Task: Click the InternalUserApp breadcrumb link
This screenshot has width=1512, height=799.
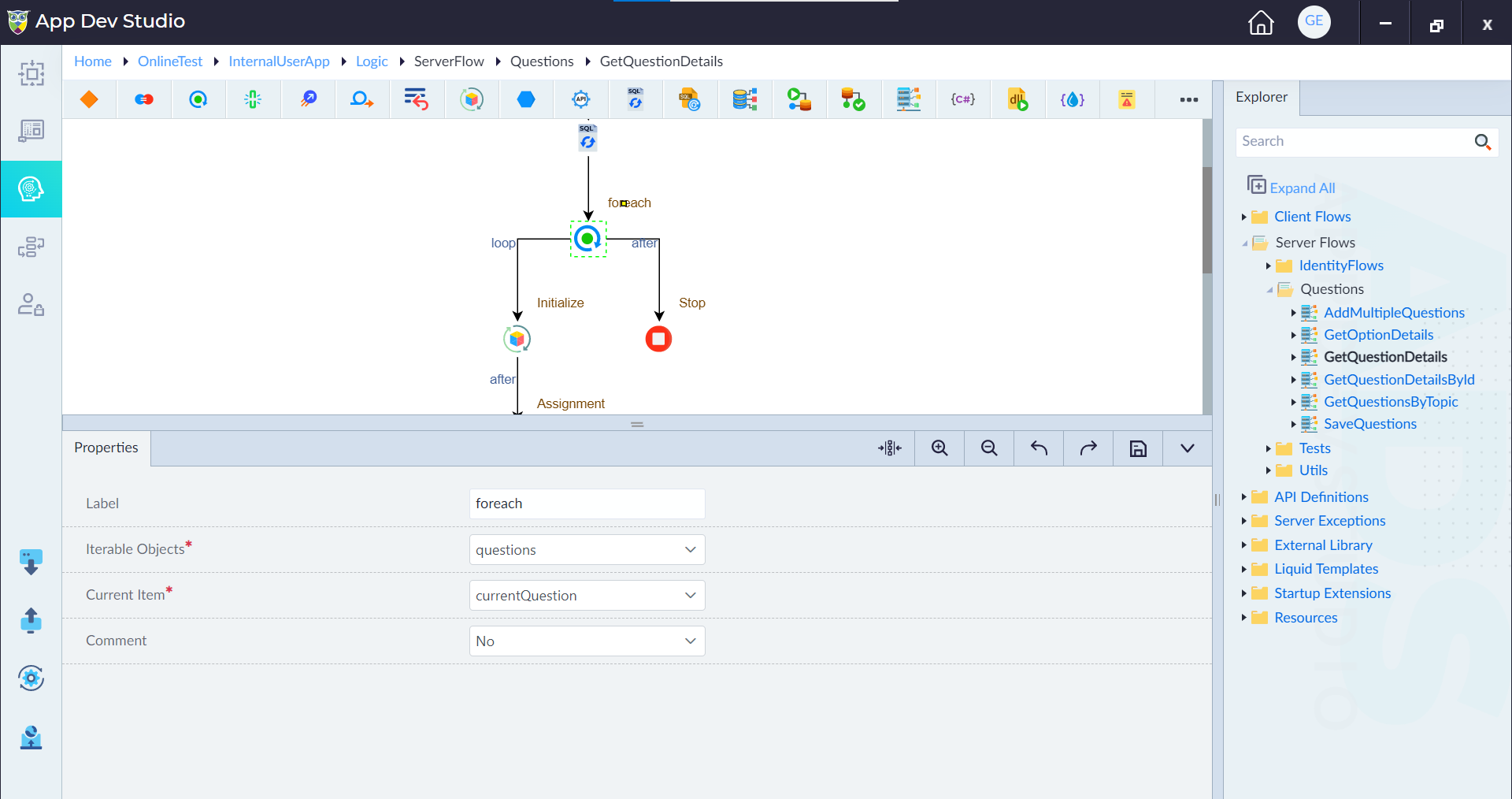Action: point(279,61)
